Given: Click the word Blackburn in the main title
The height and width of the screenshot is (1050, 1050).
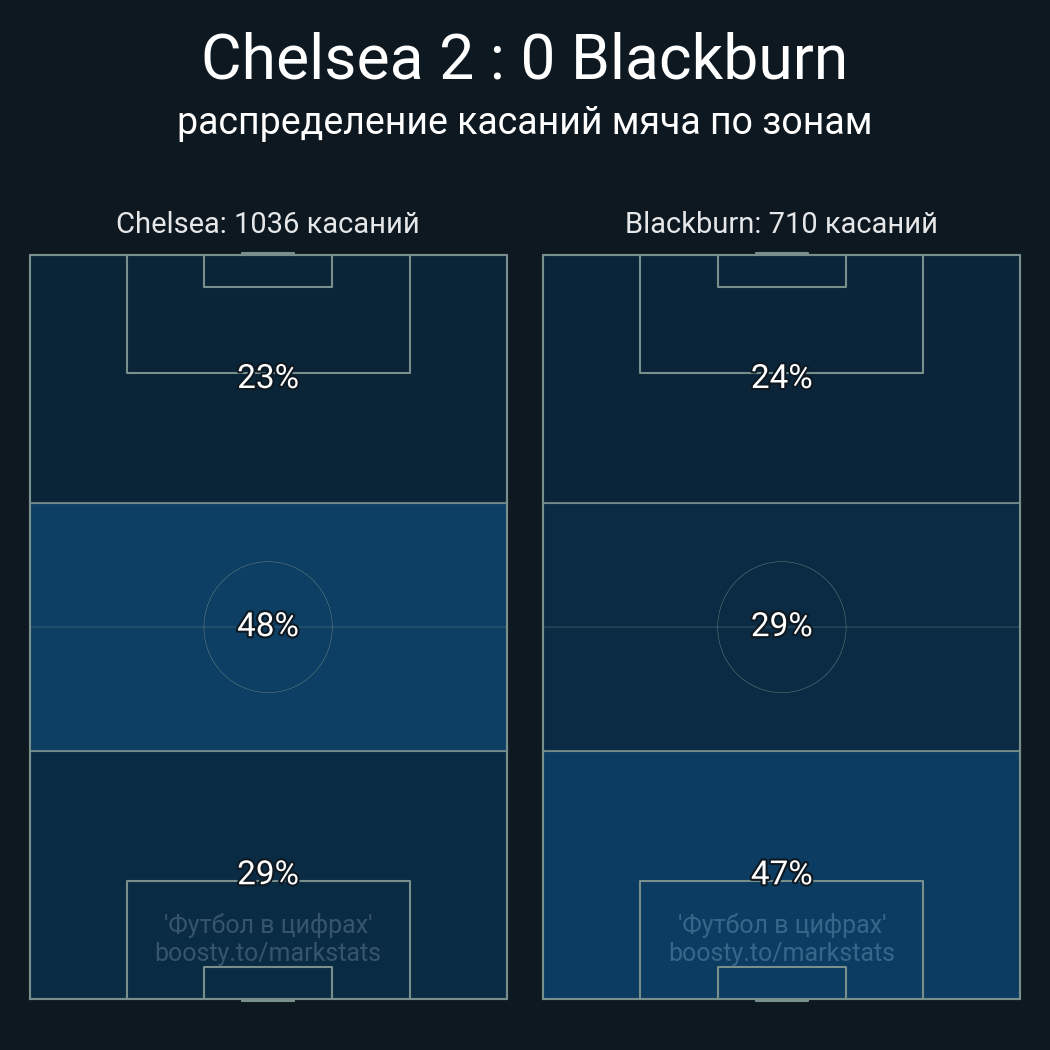Looking at the screenshot, I should pyautogui.click(x=710, y=58).
